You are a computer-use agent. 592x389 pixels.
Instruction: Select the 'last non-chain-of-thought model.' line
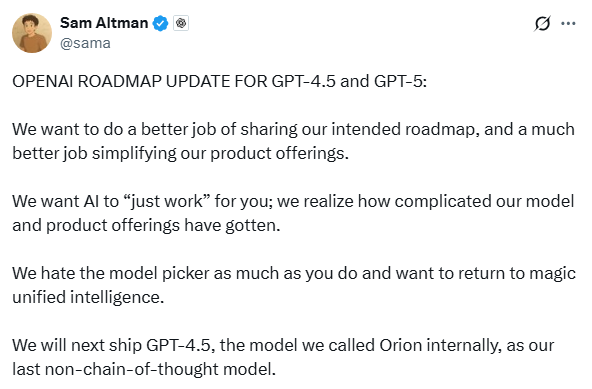144,369
